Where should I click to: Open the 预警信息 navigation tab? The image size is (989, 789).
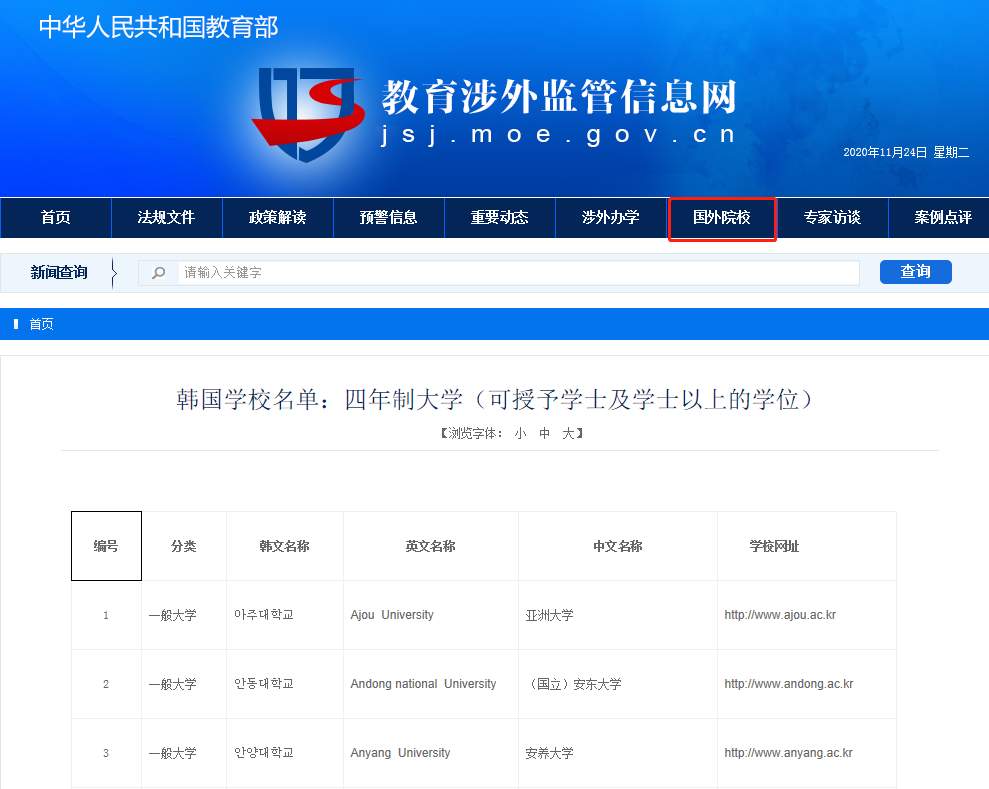(389, 218)
